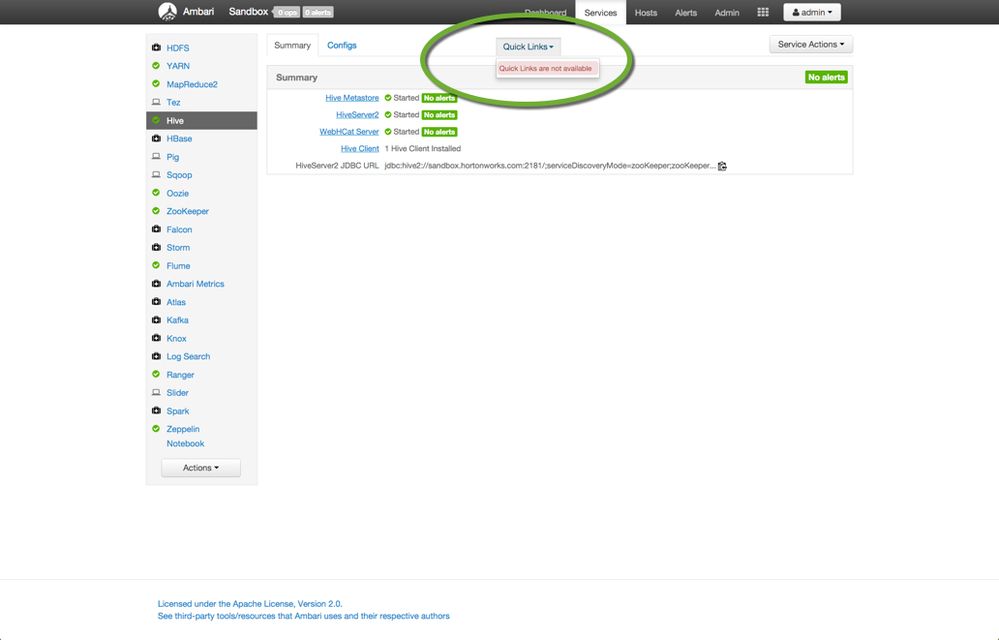This screenshot has height=640, width=999.
Task: Go to the Dashboard menu
Action: coord(545,12)
